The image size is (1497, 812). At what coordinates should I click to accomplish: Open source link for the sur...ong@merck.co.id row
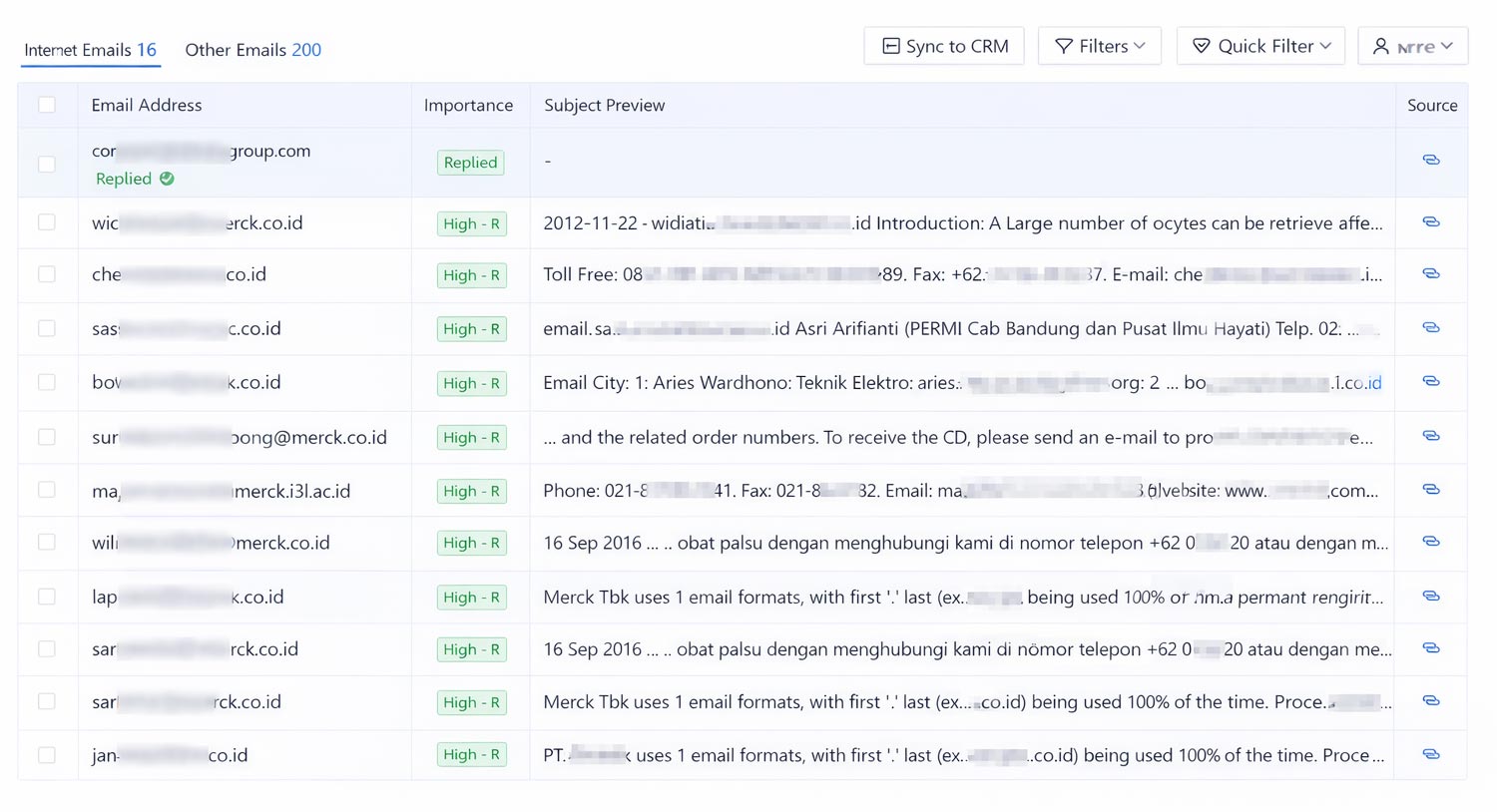point(1431,436)
